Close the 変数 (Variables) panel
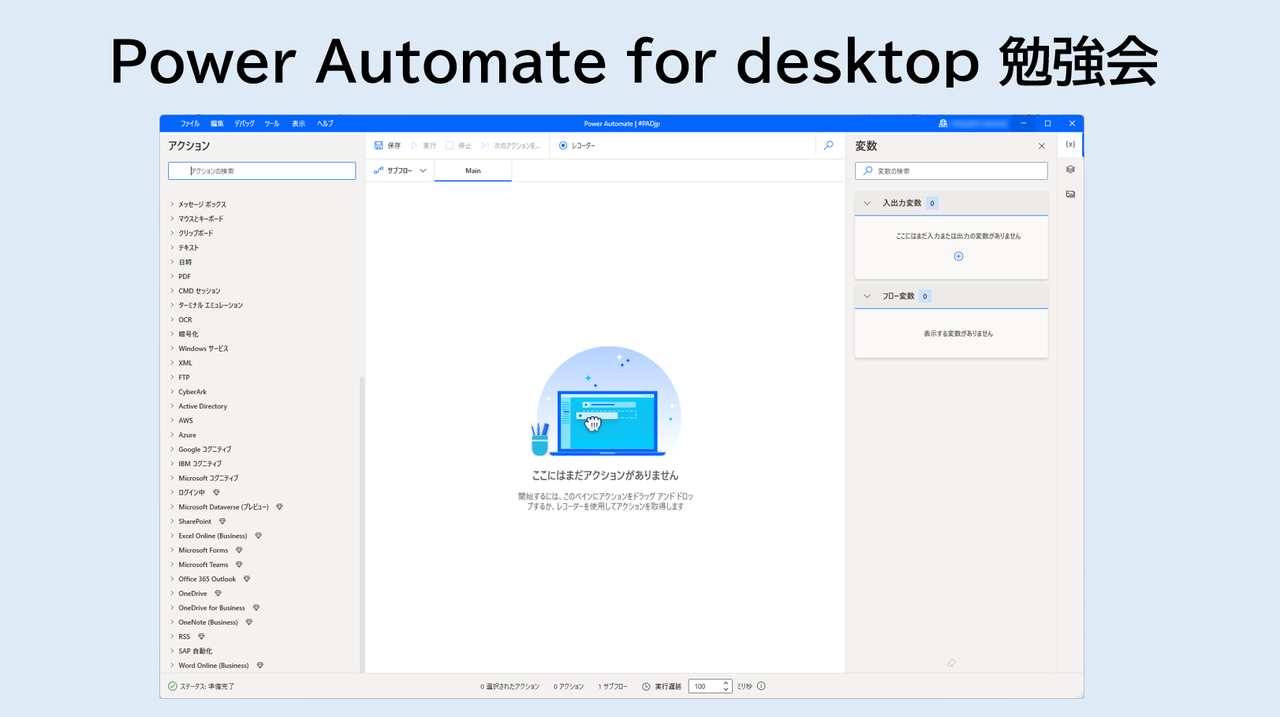The width and height of the screenshot is (1280, 717). (x=1041, y=145)
